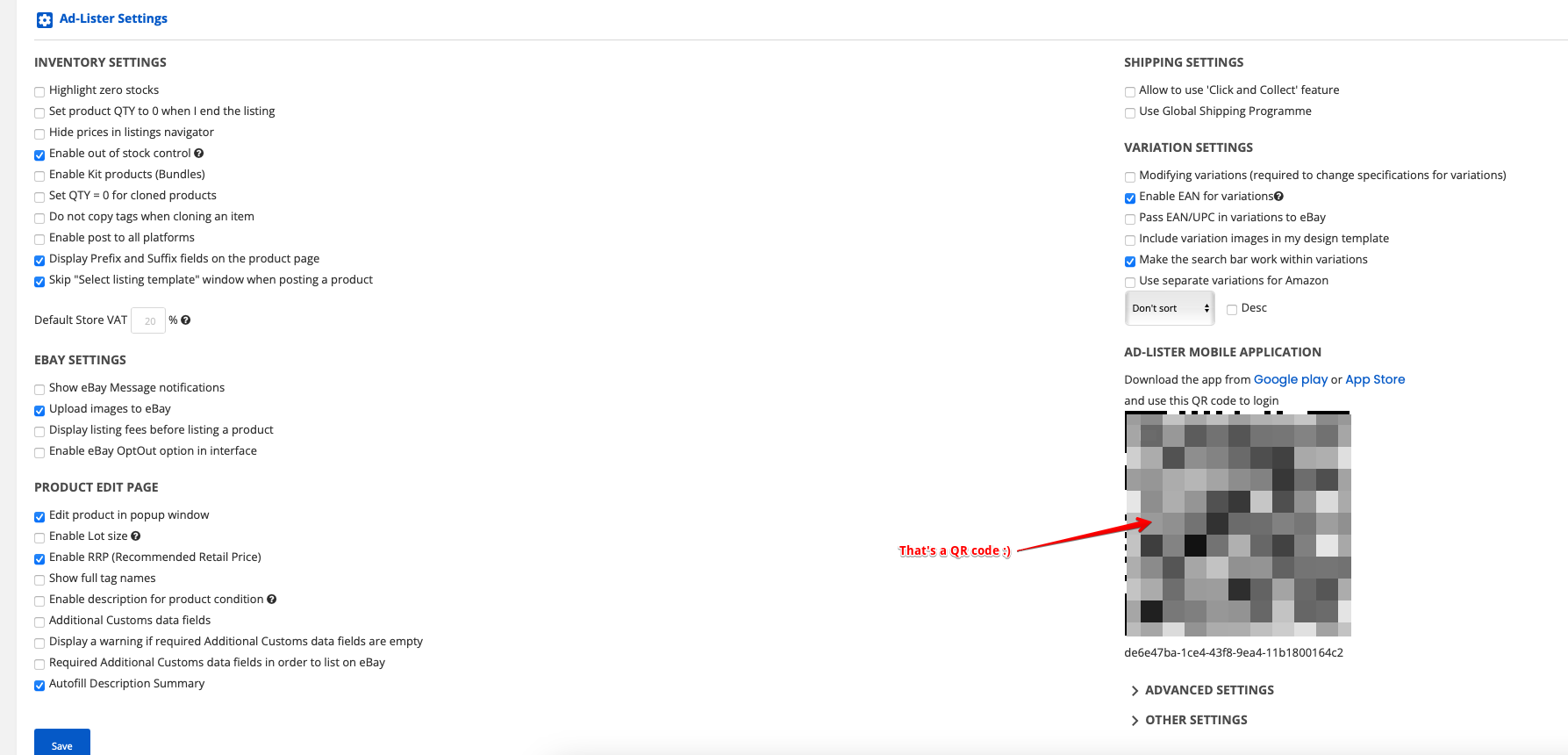Enable Include variation images in design template
Viewport: 1568px width, 755px height.
pyautogui.click(x=1130, y=240)
